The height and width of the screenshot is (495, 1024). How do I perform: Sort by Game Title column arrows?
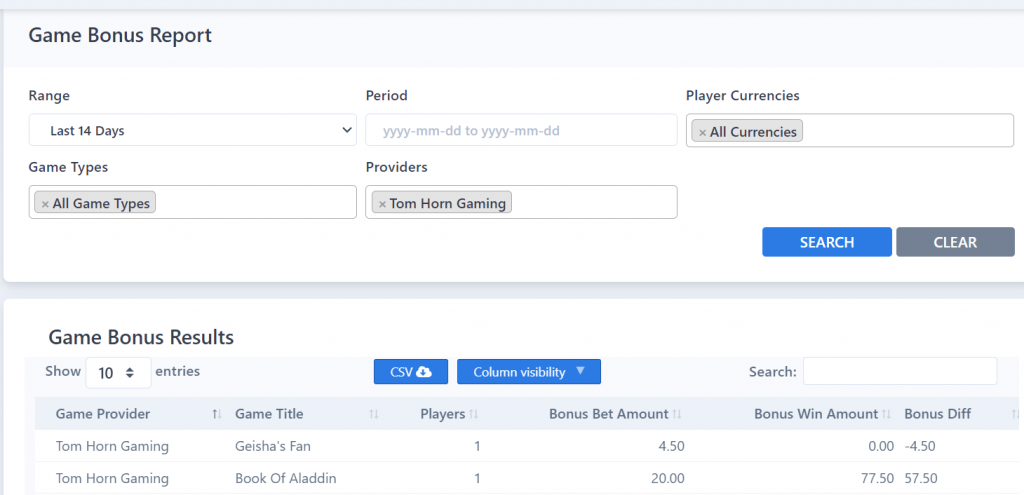pyautogui.click(x=374, y=414)
